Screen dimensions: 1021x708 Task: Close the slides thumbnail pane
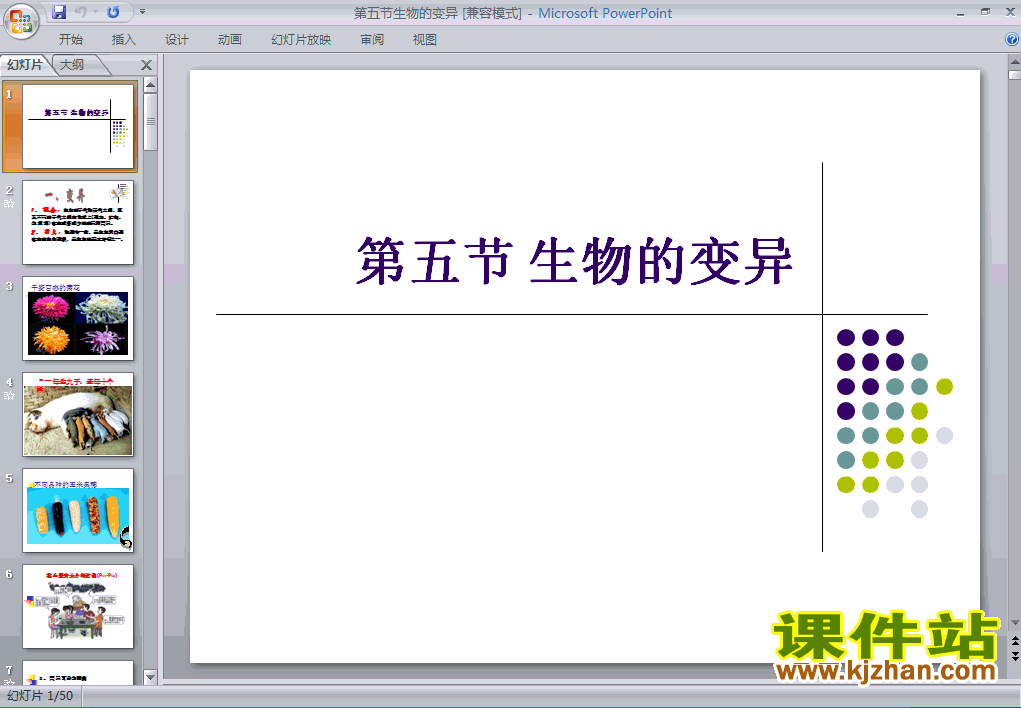147,65
